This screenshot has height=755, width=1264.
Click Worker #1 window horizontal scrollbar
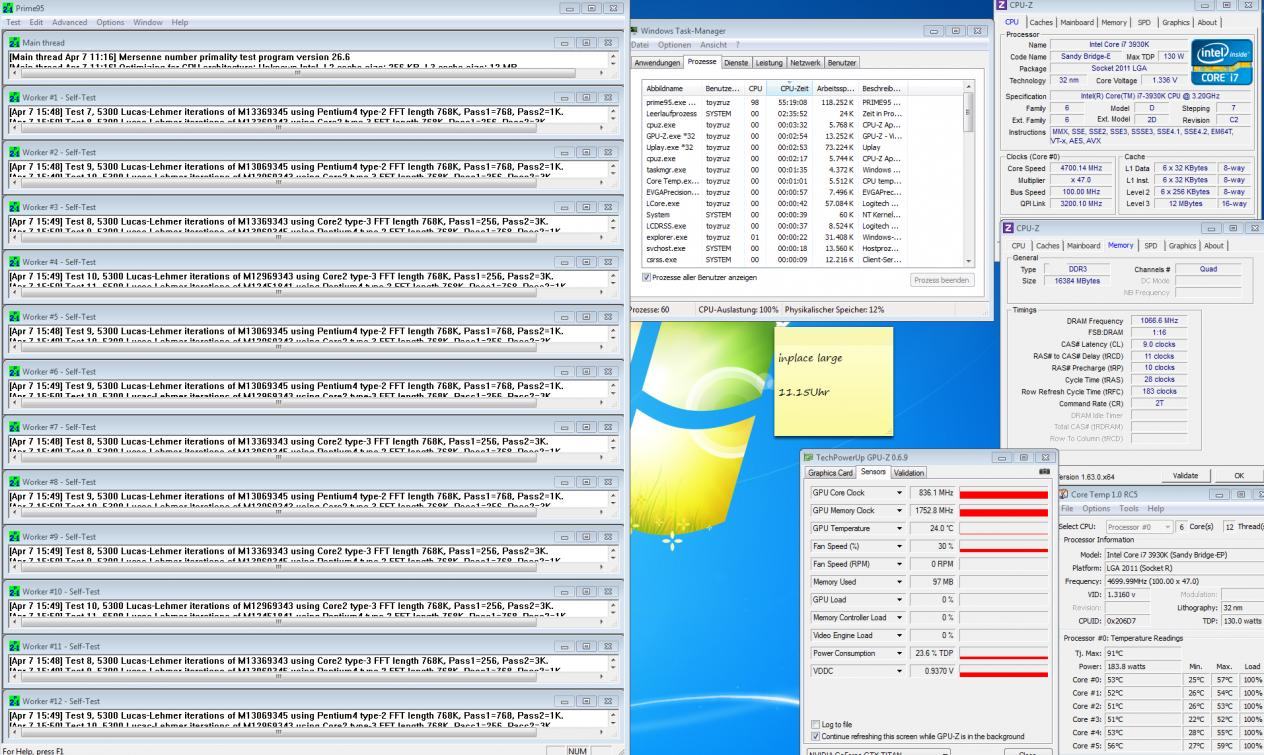click(310, 130)
